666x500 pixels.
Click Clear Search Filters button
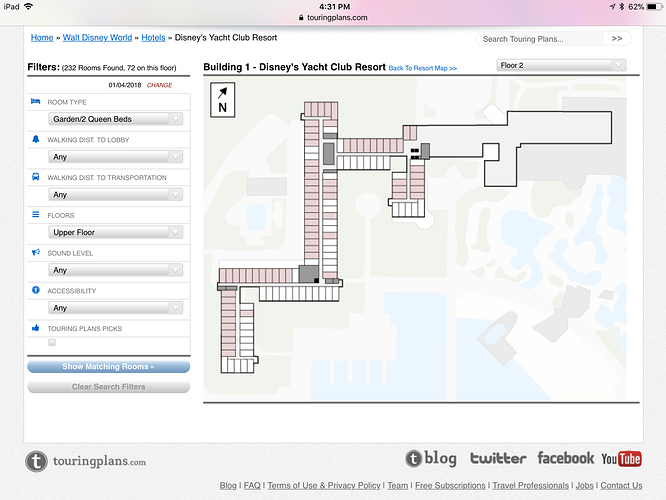click(x=108, y=386)
